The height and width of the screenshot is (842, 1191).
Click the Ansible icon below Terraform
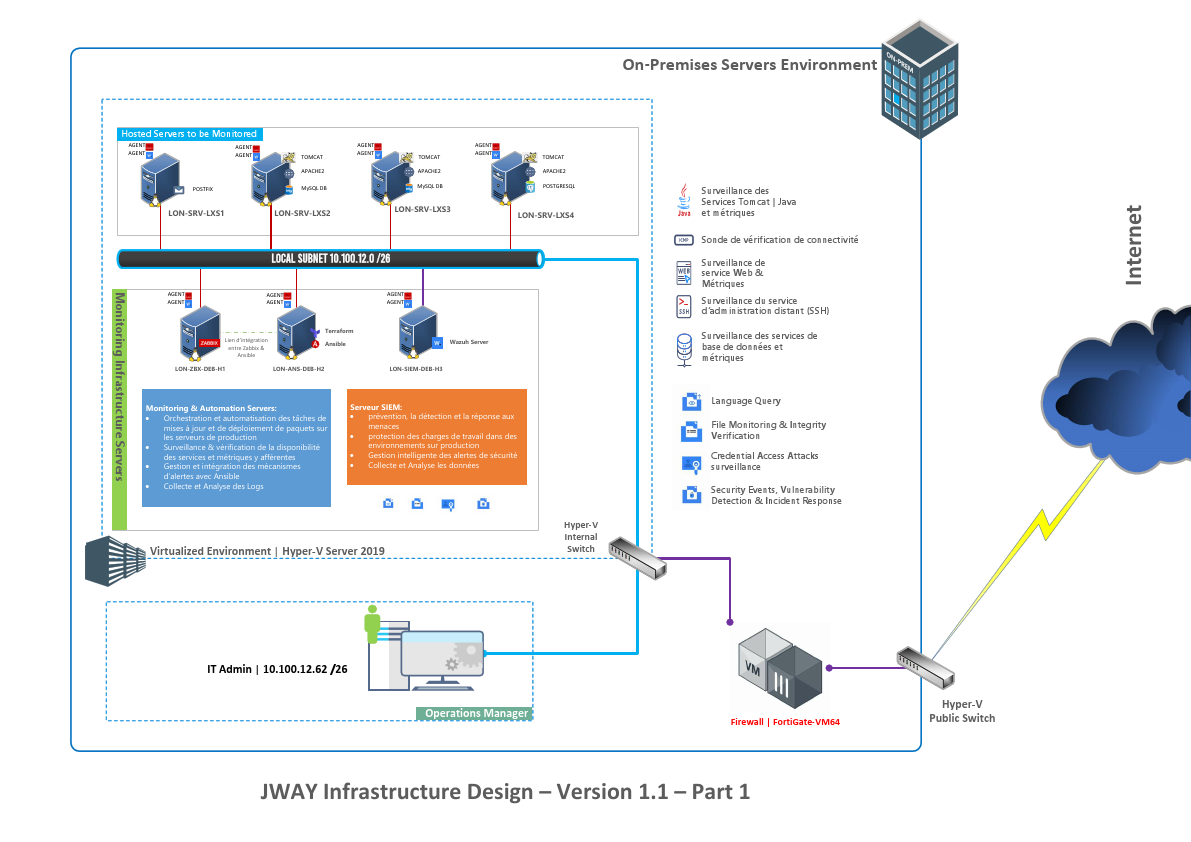(x=314, y=344)
